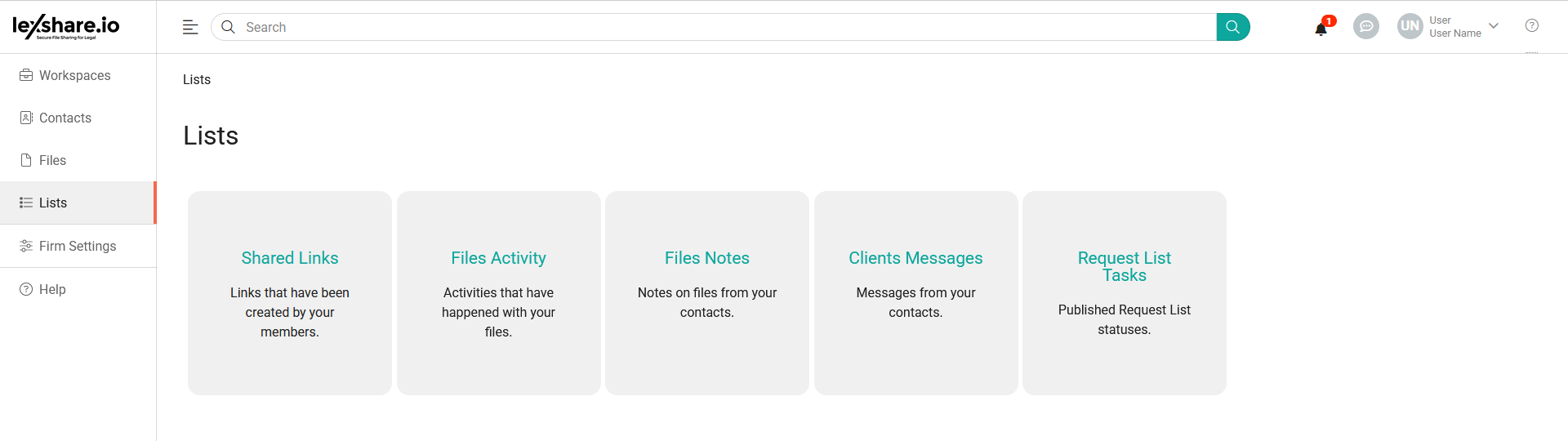Open Files from the sidebar
Screen dimensions: 1568x441
pos(52,160)
